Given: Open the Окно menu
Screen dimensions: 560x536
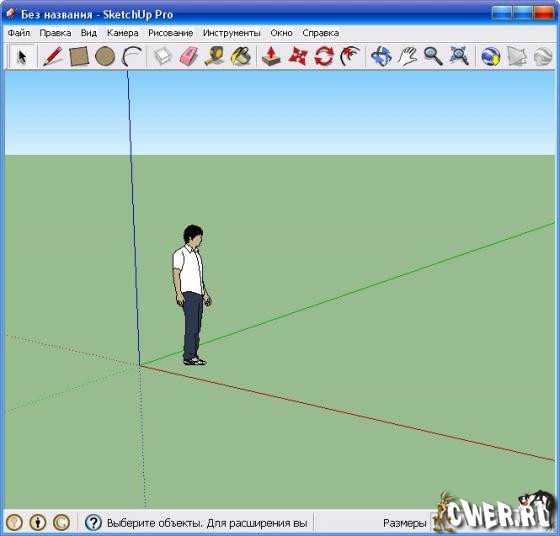Looking at the screenshot, I should coord(281,33).
